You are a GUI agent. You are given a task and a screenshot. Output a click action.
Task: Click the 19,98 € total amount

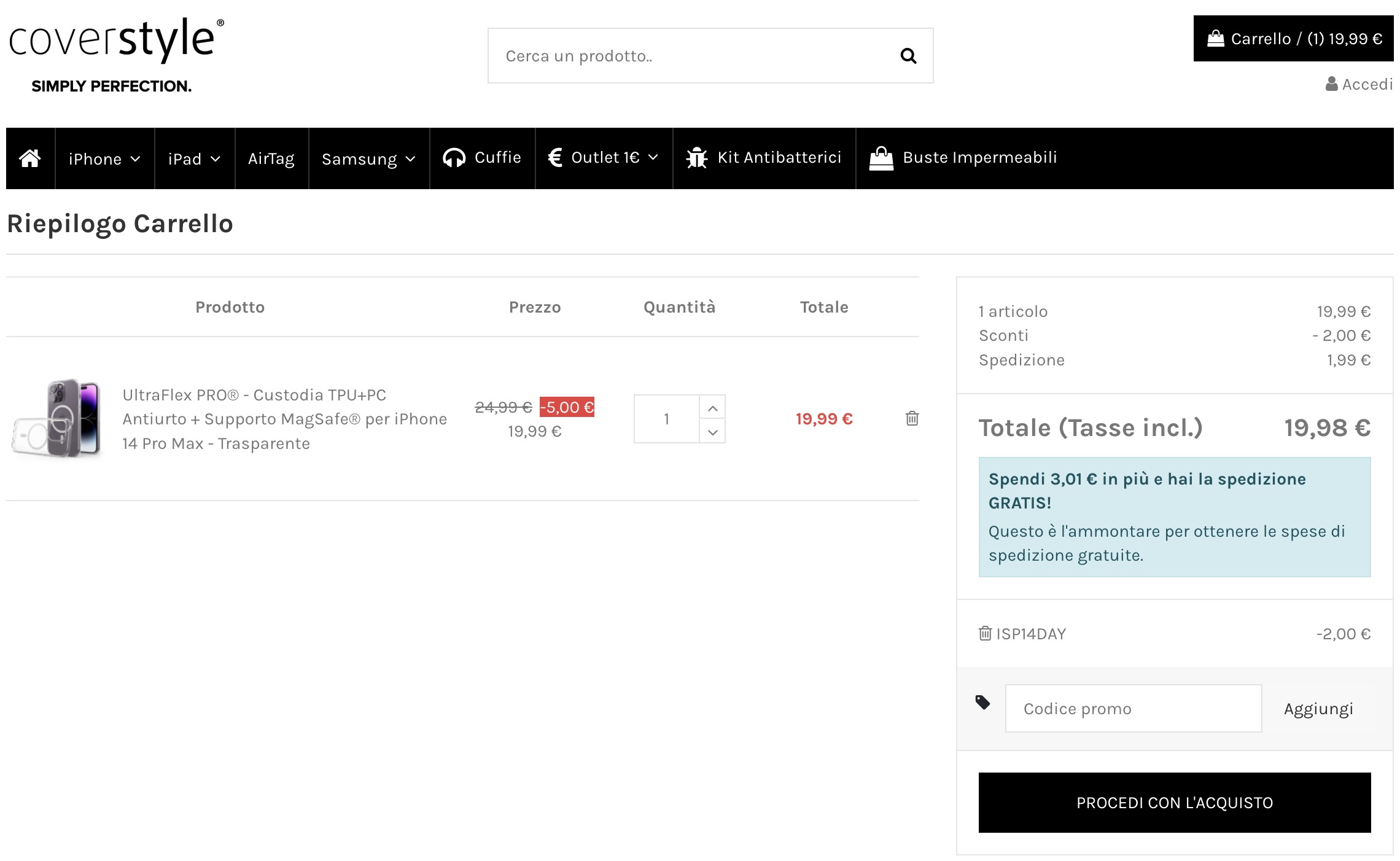(1328, 427)
